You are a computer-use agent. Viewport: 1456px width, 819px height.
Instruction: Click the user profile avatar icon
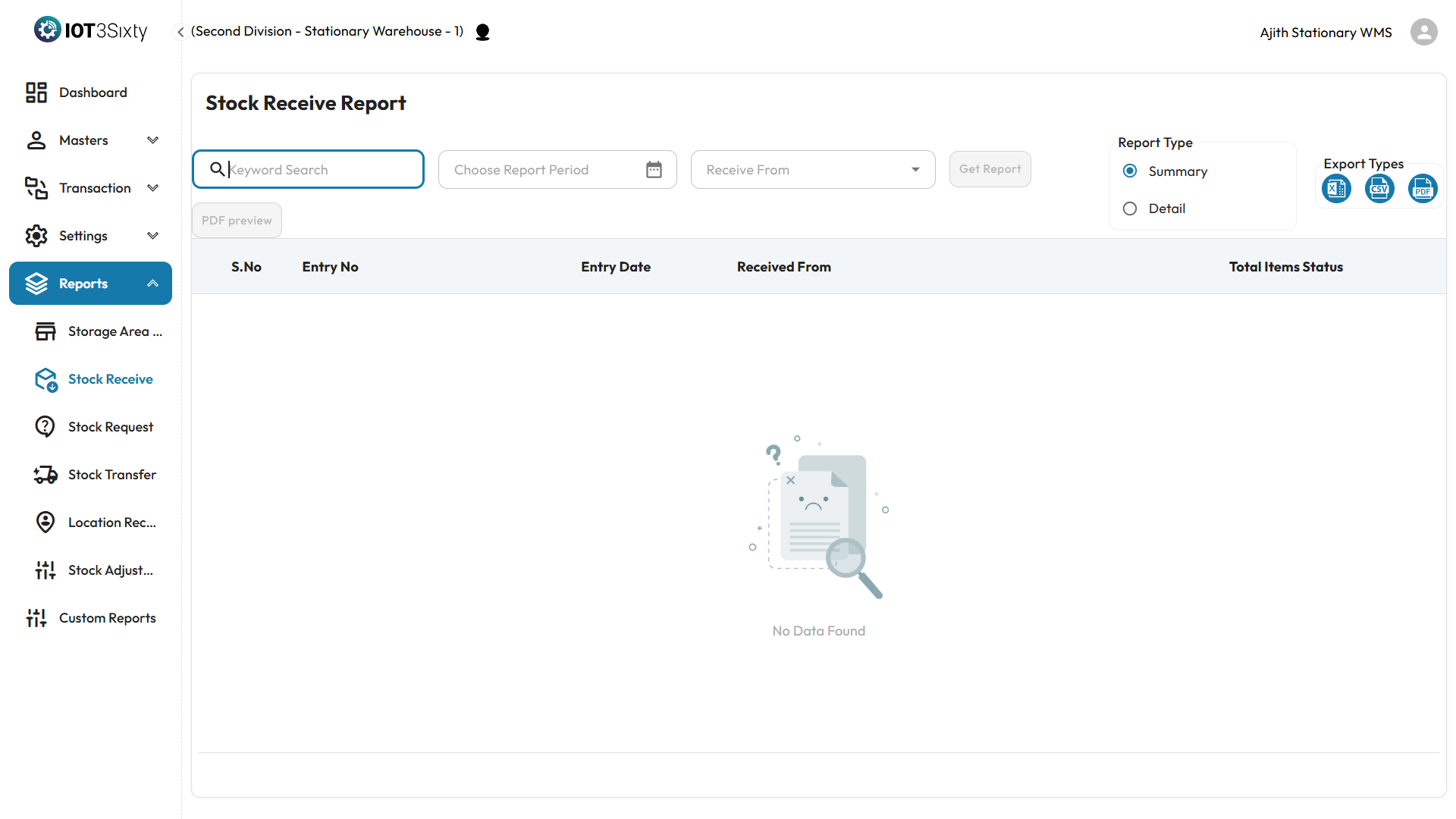[1423, 32]
